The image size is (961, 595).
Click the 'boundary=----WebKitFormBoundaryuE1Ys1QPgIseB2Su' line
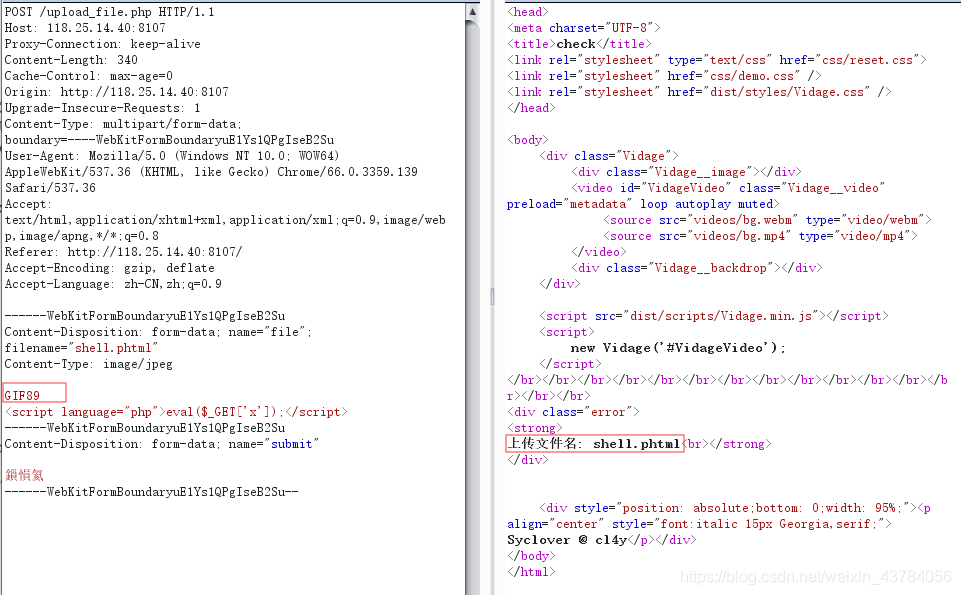pos(169,140)
